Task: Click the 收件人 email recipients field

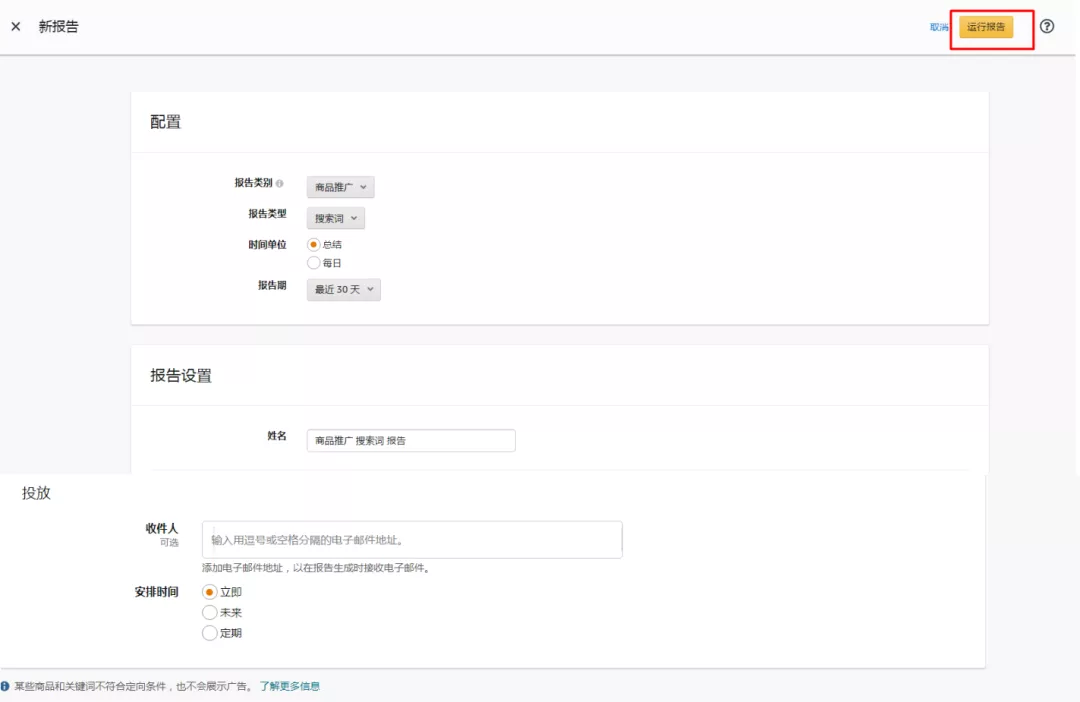Action: click(x=412, y=538)
